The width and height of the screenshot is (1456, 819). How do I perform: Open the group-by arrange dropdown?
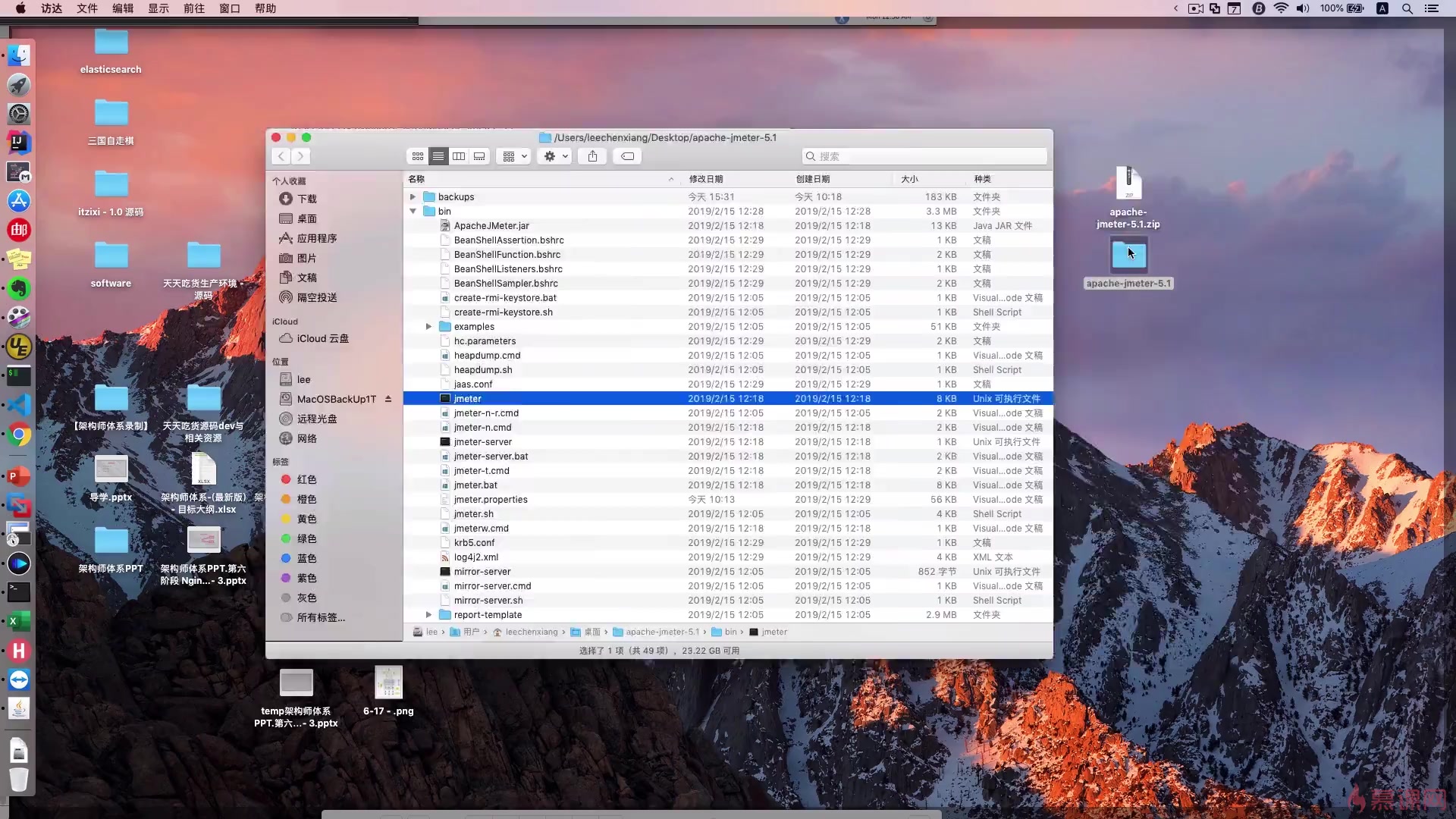(514, 156)
